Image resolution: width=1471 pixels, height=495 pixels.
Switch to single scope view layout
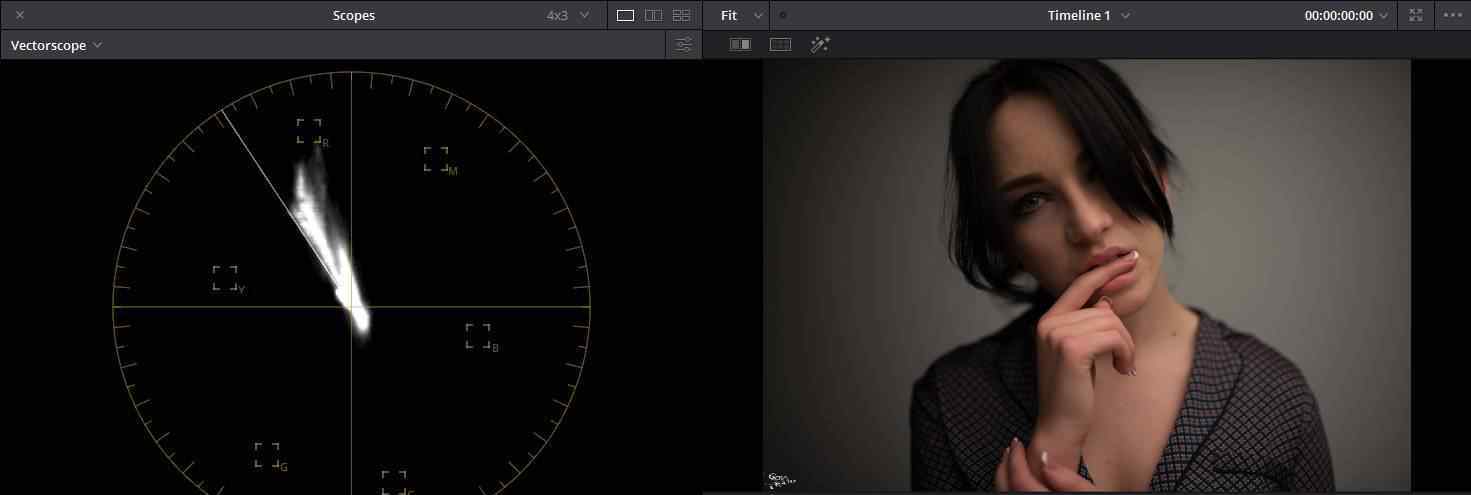(625, 15)
